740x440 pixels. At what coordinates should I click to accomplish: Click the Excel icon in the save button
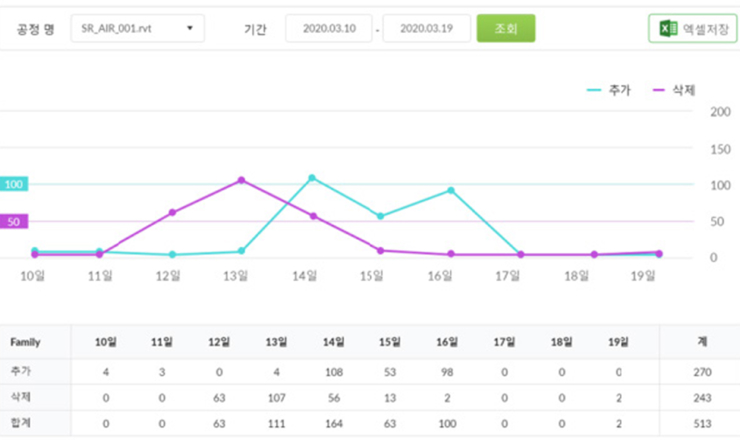pos(669,29)
